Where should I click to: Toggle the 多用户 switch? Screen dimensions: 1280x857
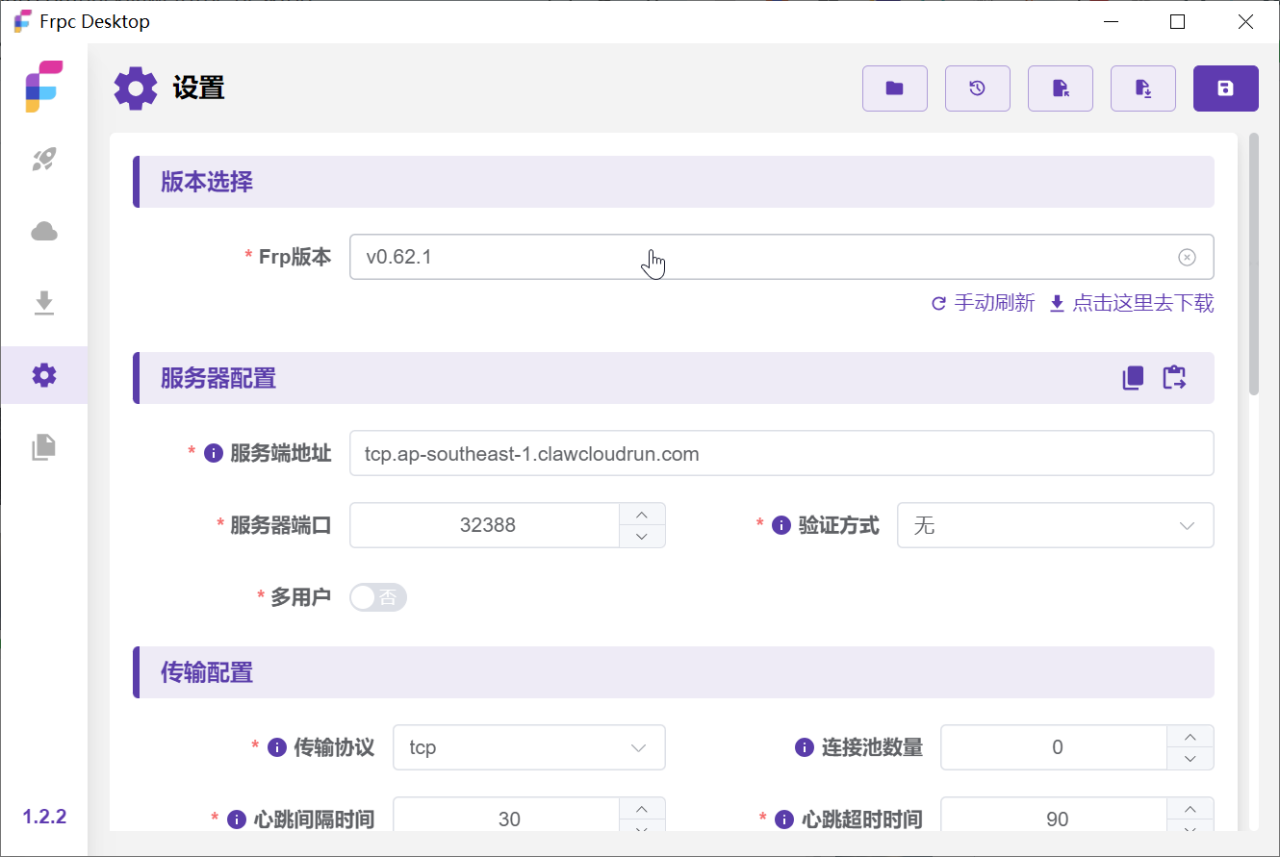click(x=378, y=598)
